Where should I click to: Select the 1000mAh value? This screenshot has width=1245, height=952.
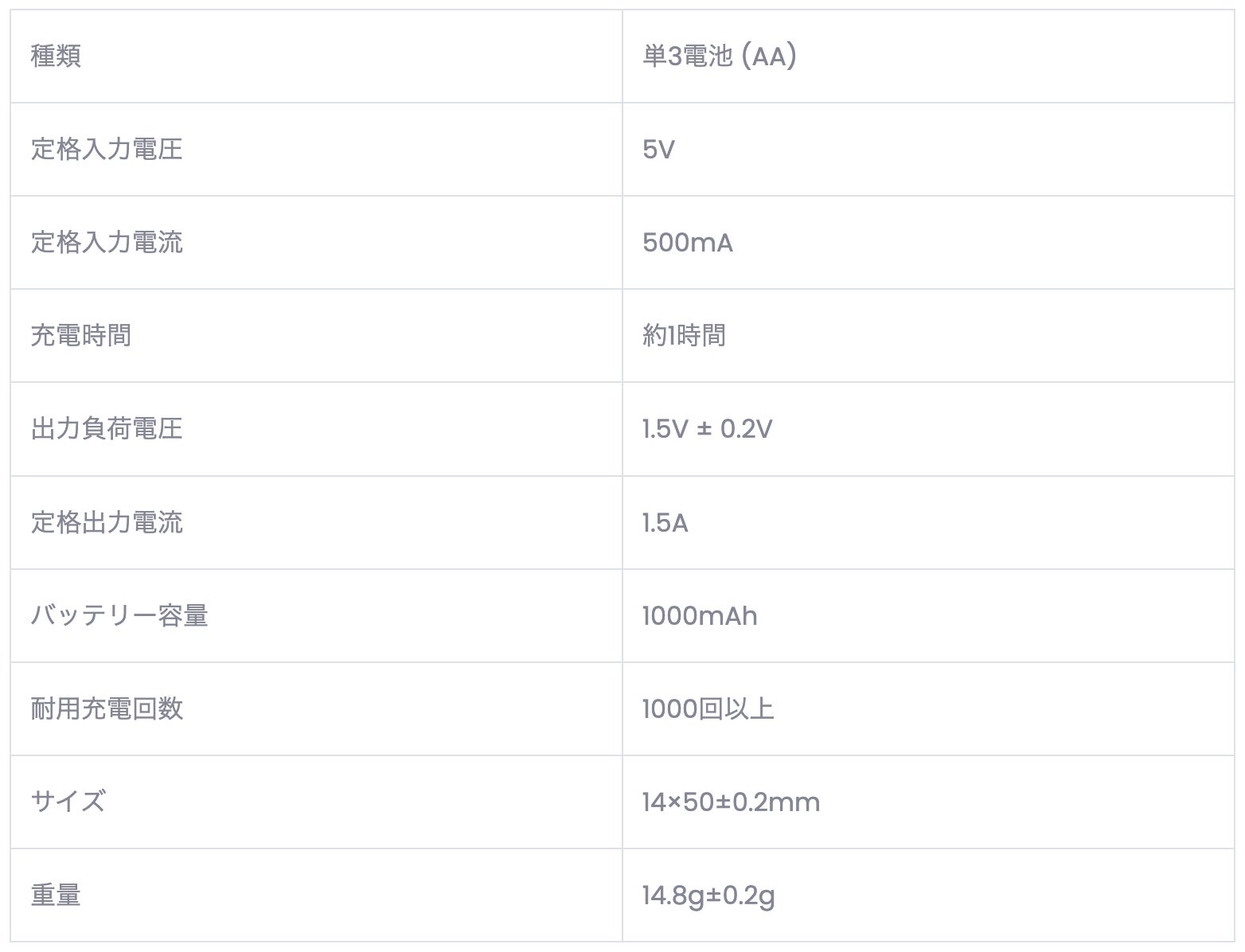pyautogui.click(x=700, y=616)
